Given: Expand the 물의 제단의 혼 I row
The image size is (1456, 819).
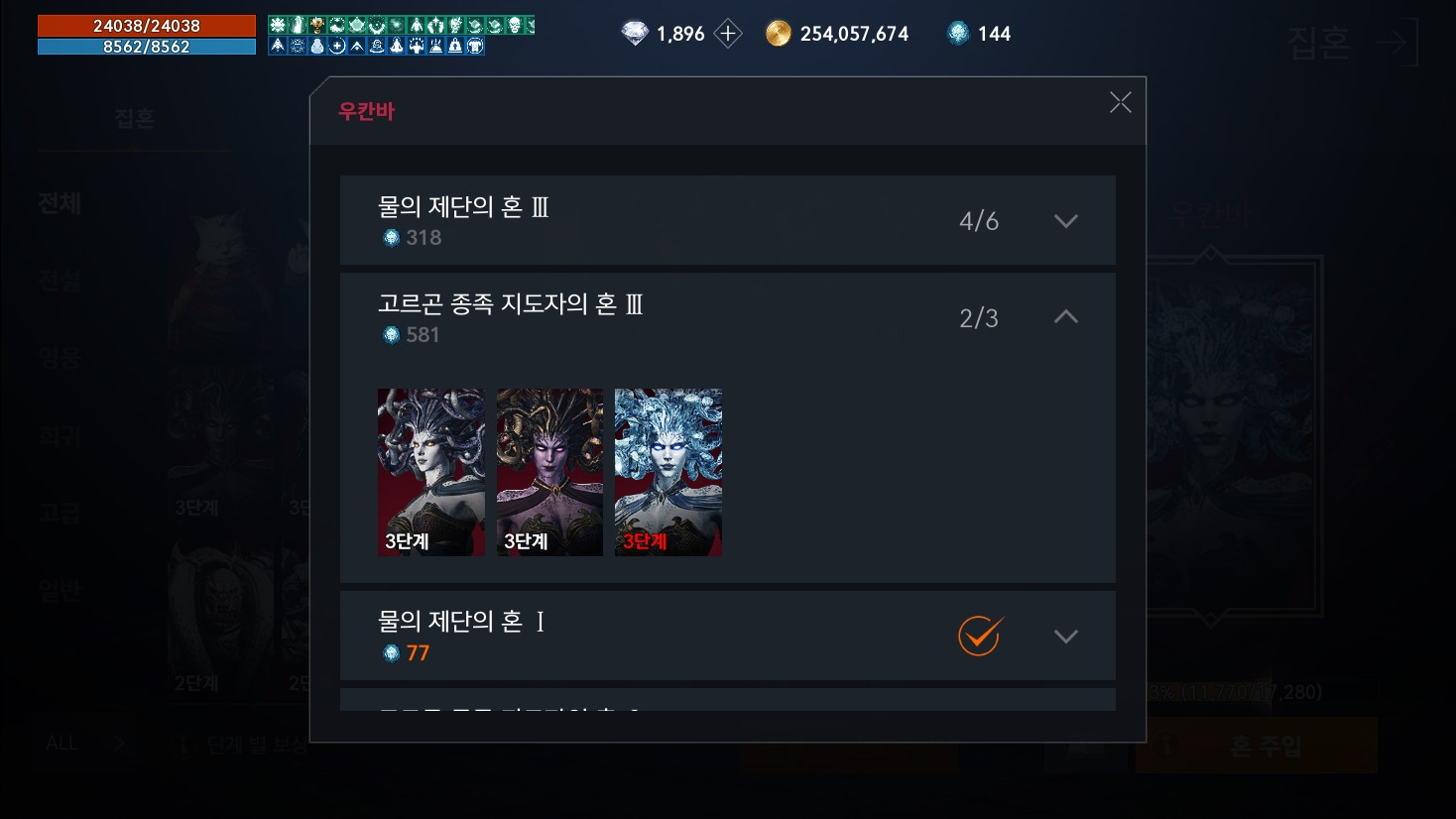Looking at the screenshot, I should coord(1065,637).
